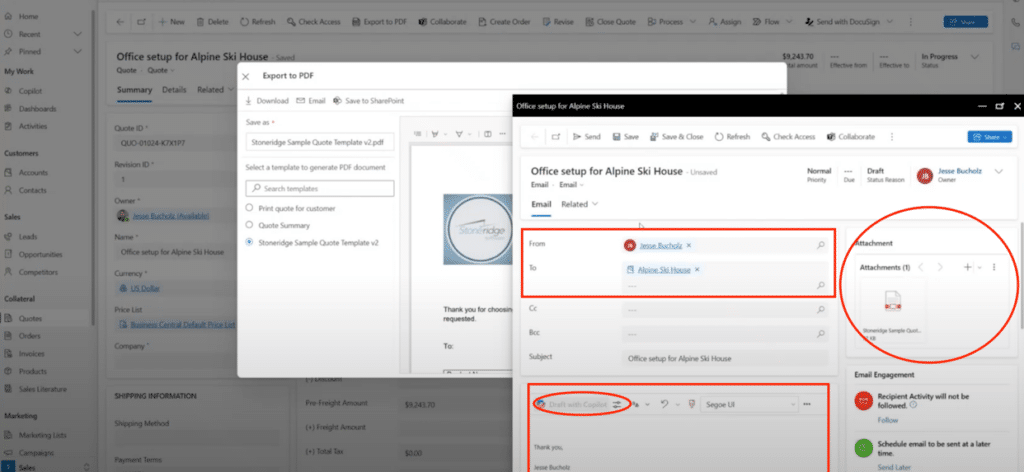Image resolution: width=1024 pixels, height=472 pixels.
Task: Click Download in Export to PDF dialog
Action: click(266, 101)
